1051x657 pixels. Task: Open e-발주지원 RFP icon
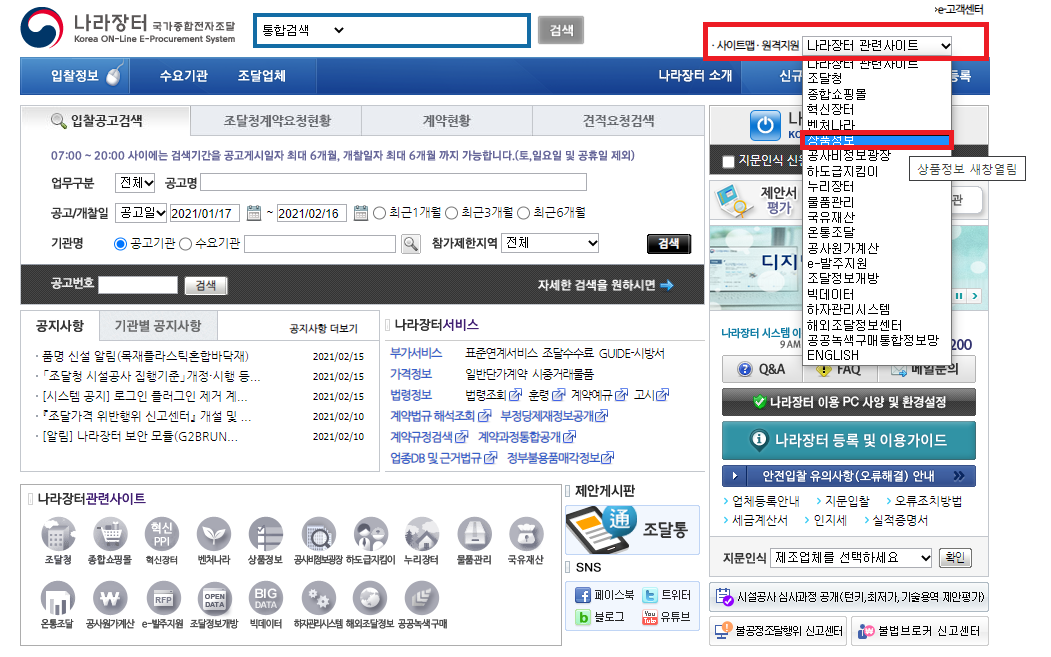[163, 598]
